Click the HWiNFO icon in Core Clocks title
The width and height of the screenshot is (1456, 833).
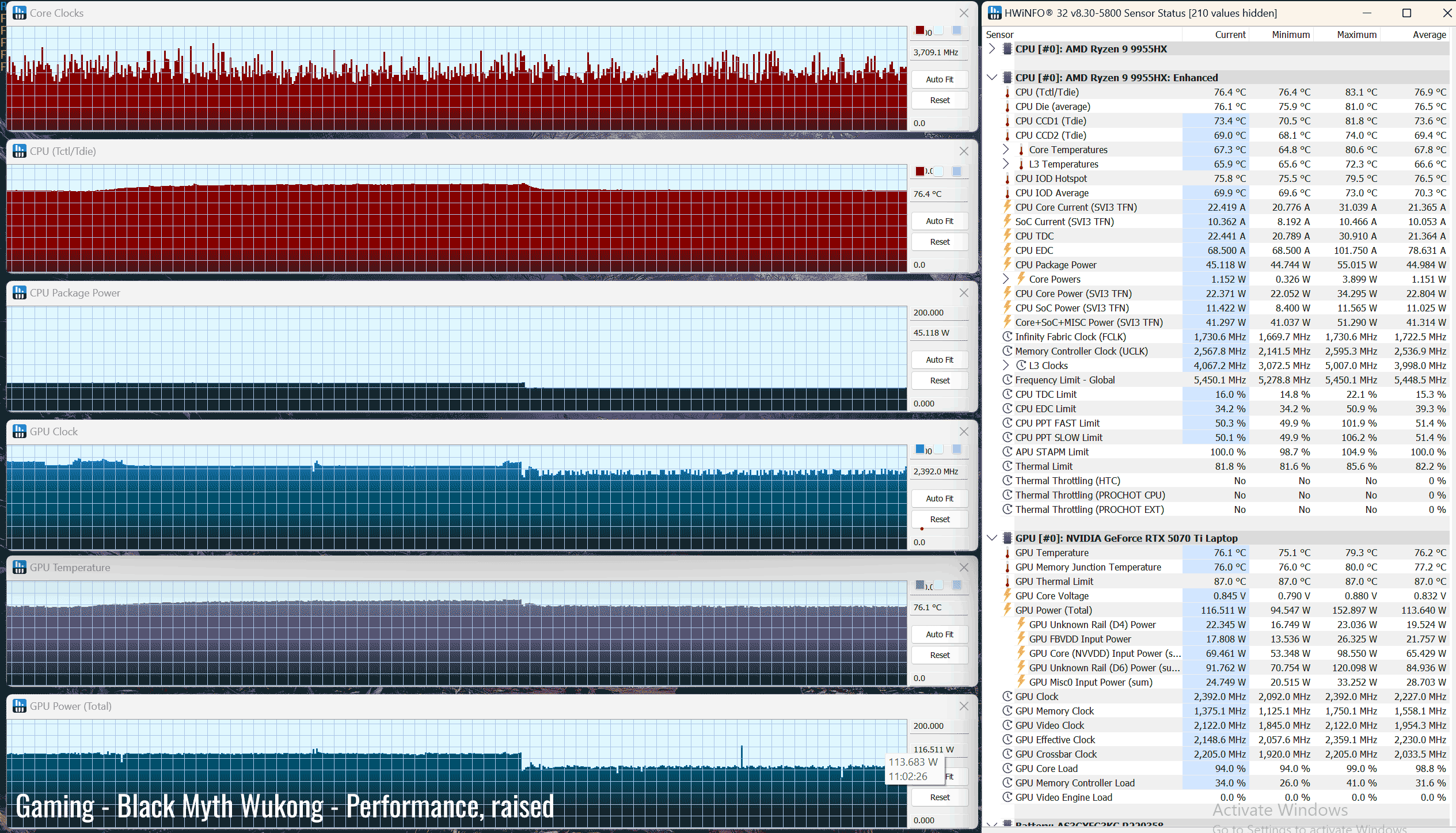[x=19, y=13]
